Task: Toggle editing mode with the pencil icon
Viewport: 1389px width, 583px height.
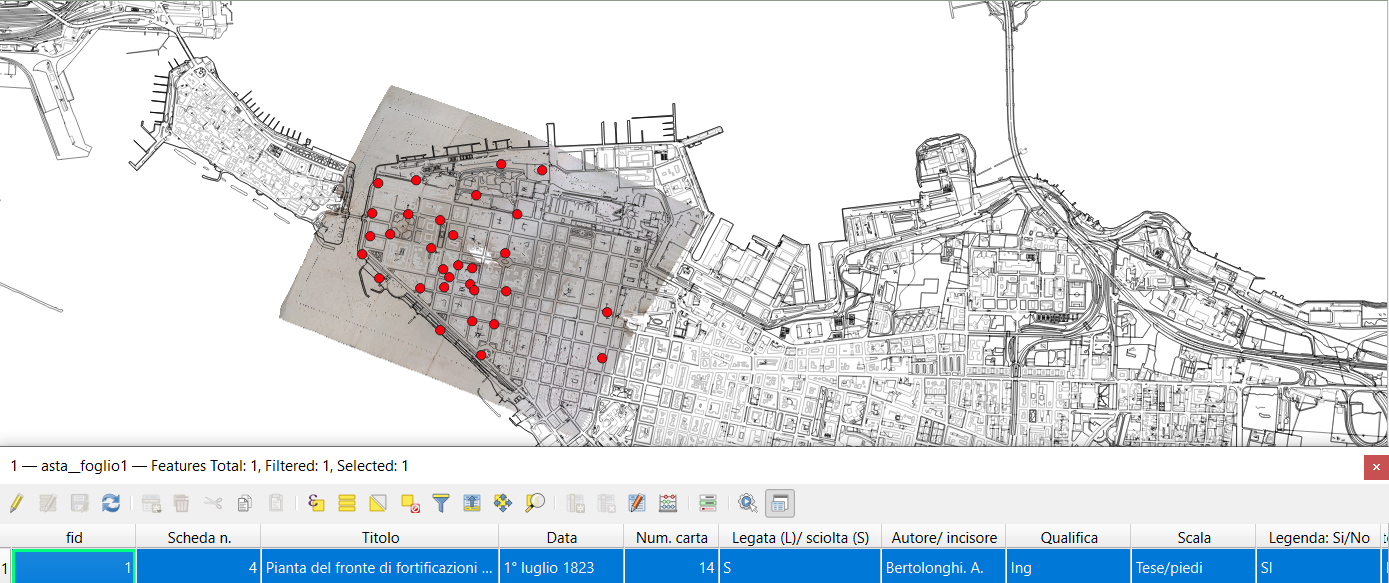Action: click(16, 503)
